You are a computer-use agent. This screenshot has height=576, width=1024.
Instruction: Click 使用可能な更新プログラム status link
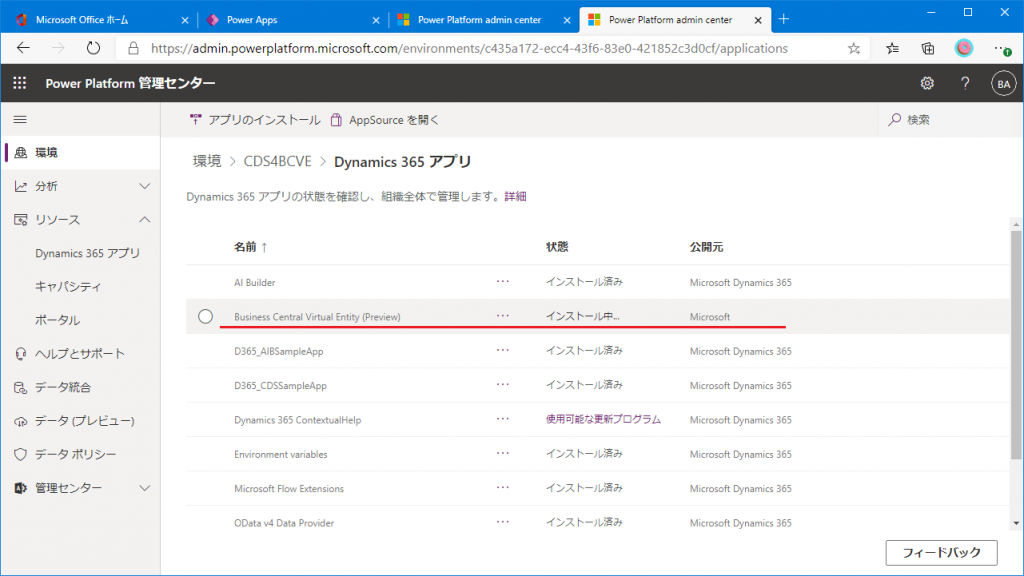pyautogui.click(x=603, y=419)
